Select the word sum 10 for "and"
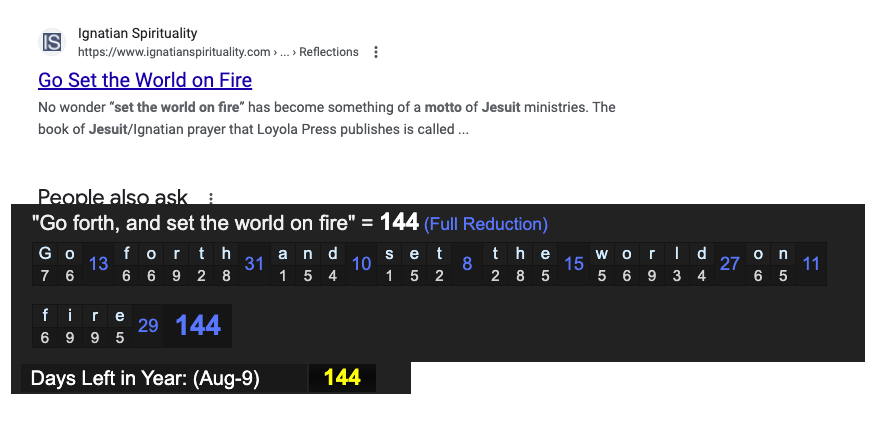Image resolution: width=880 pixels, height=425 pixels. [x=362, y=264]
